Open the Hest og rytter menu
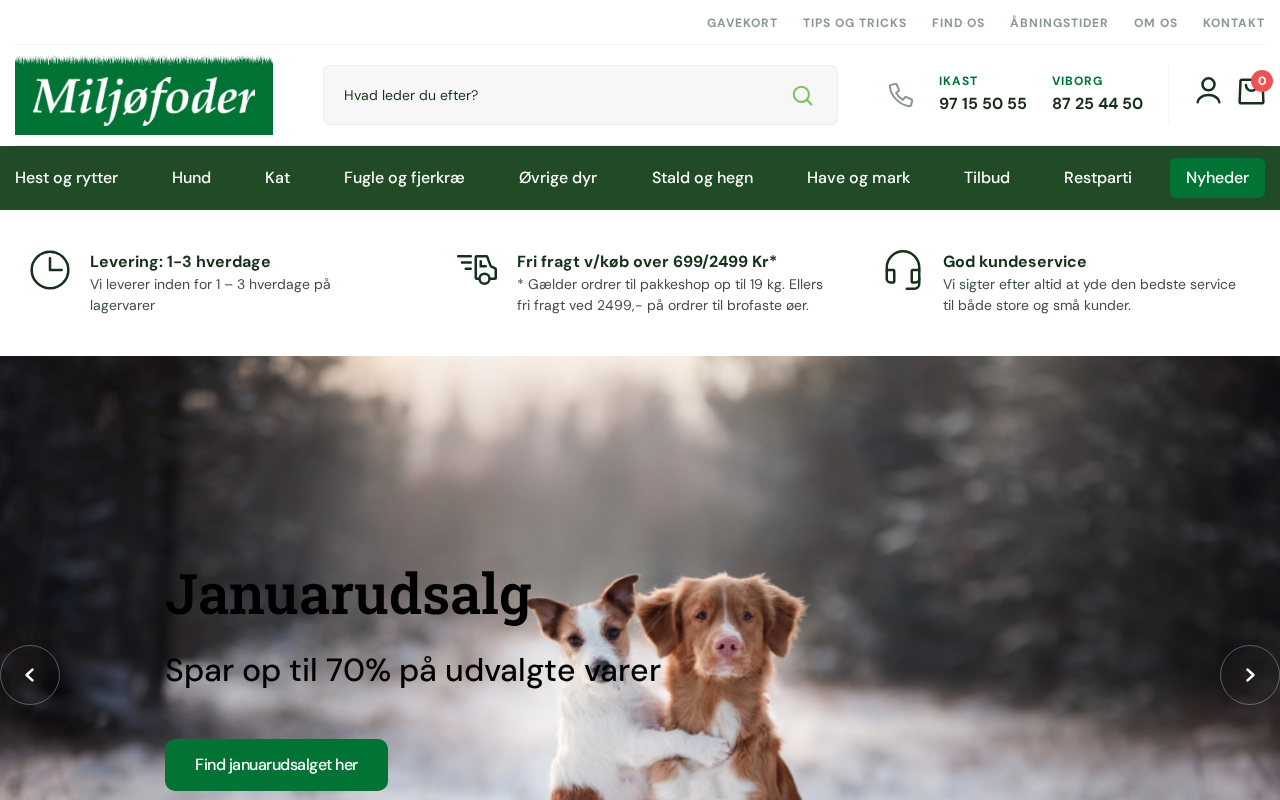Screen dimensions: 1280x800 coord(66,178)
